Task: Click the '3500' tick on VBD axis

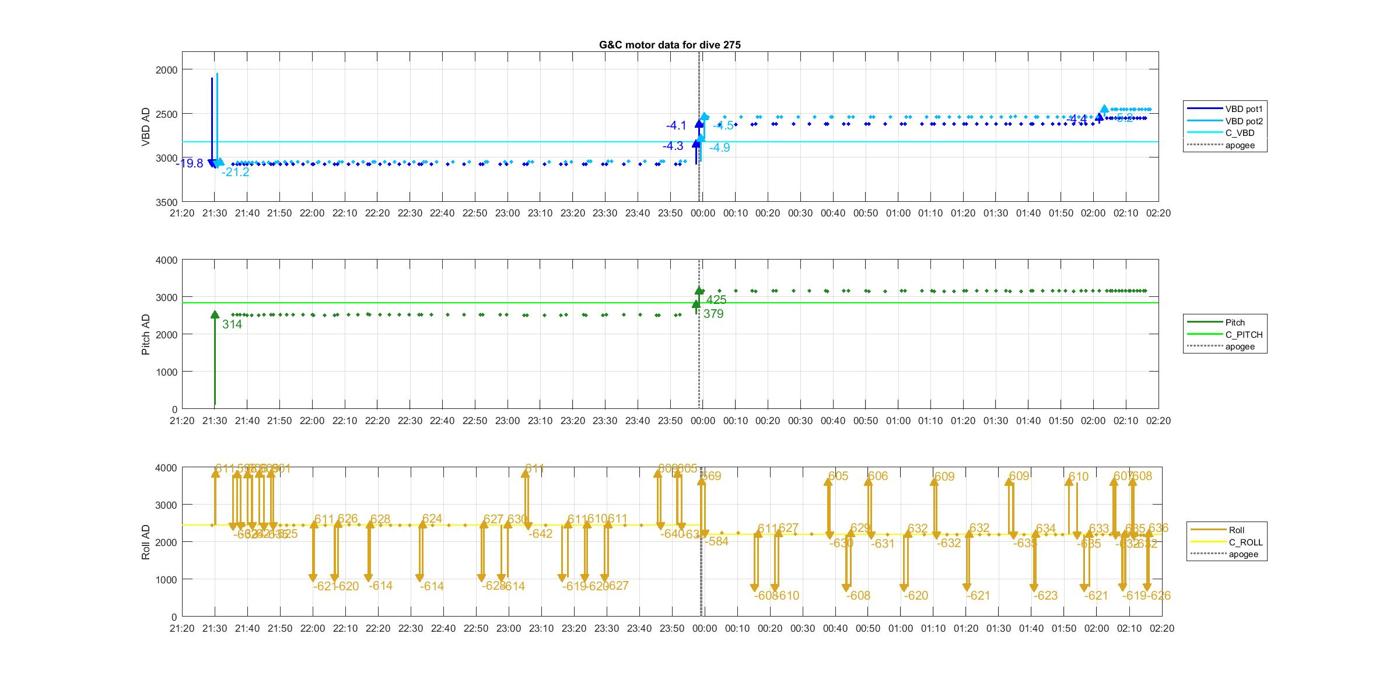Action: pyautogui.click(x=165, y=202)
